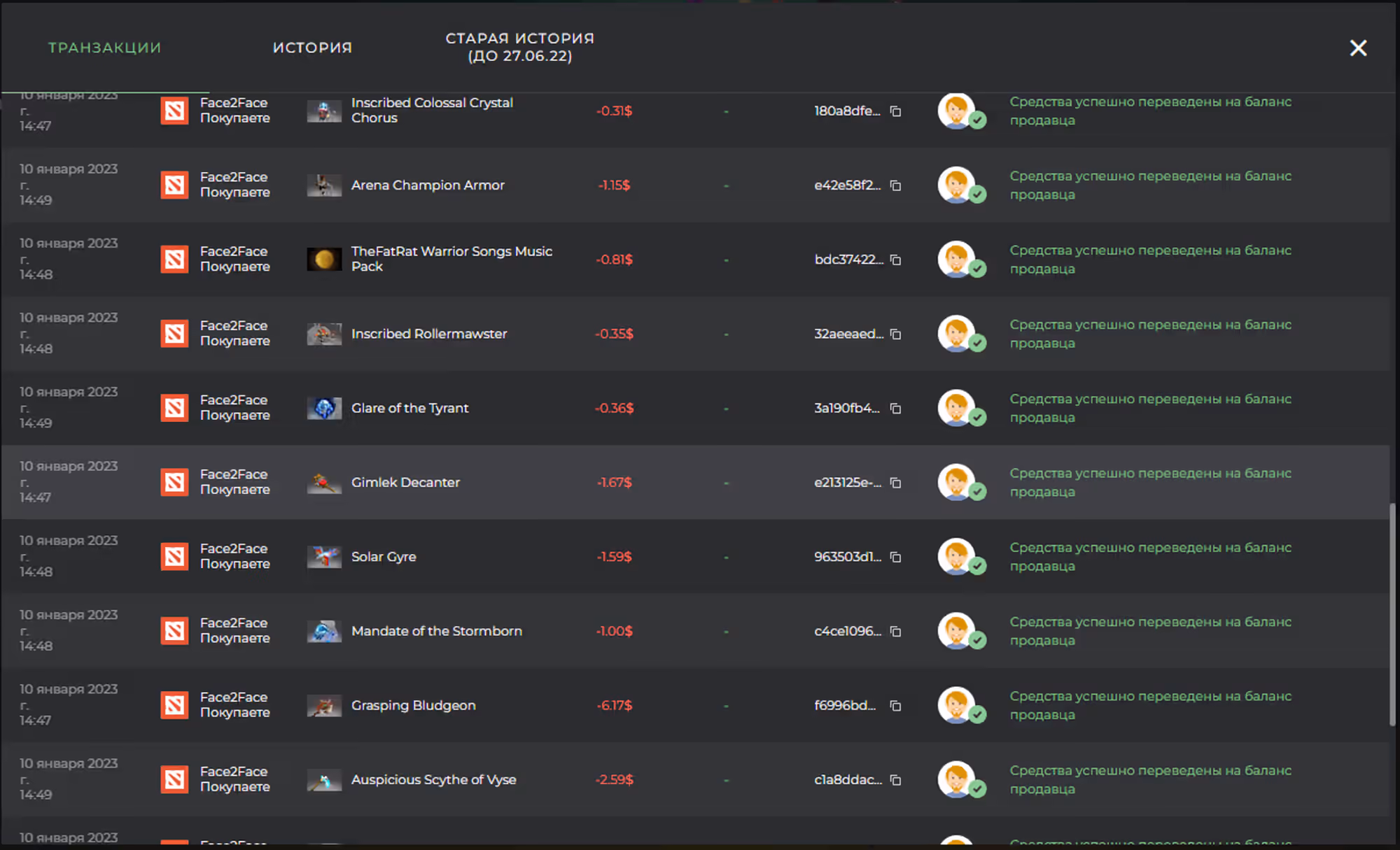Click the vertical scrollbar thumb
Screen dimensions: 1400x850
[x=1392, y=614]
